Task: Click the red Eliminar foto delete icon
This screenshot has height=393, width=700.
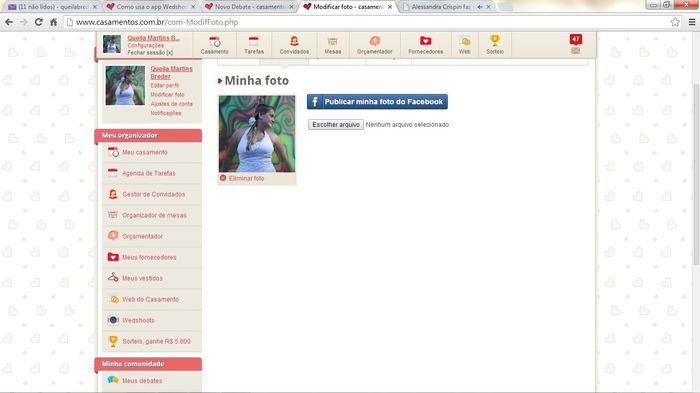Action: click(223, 178)
